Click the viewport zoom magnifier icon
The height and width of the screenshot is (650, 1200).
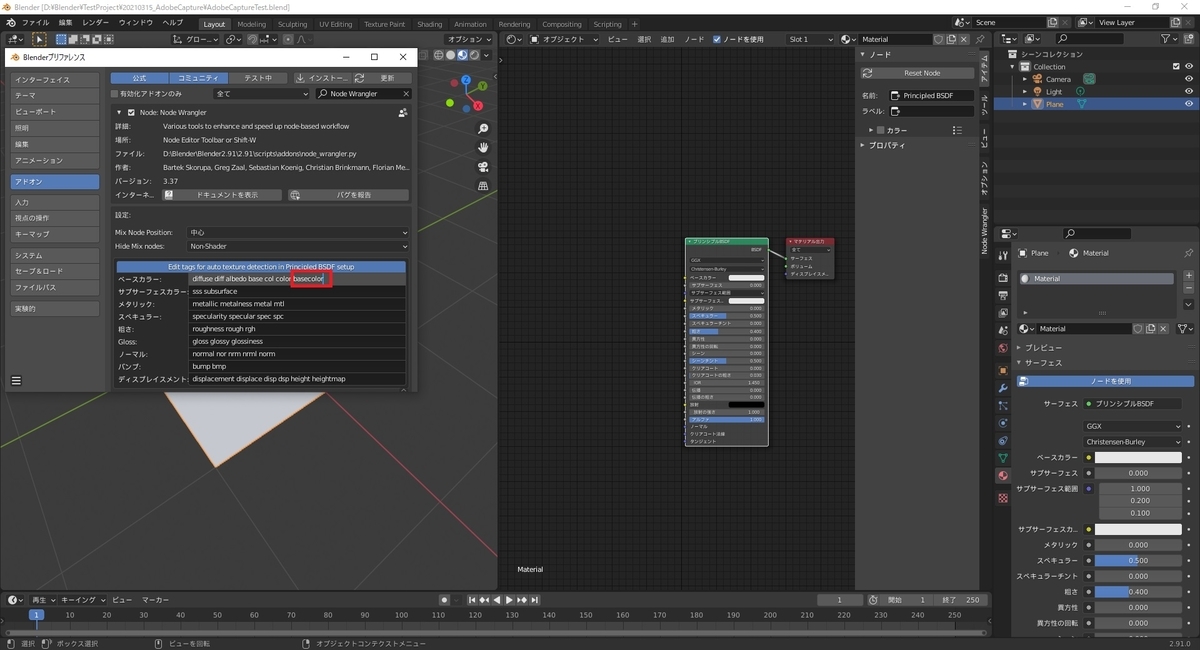[483, 129]
